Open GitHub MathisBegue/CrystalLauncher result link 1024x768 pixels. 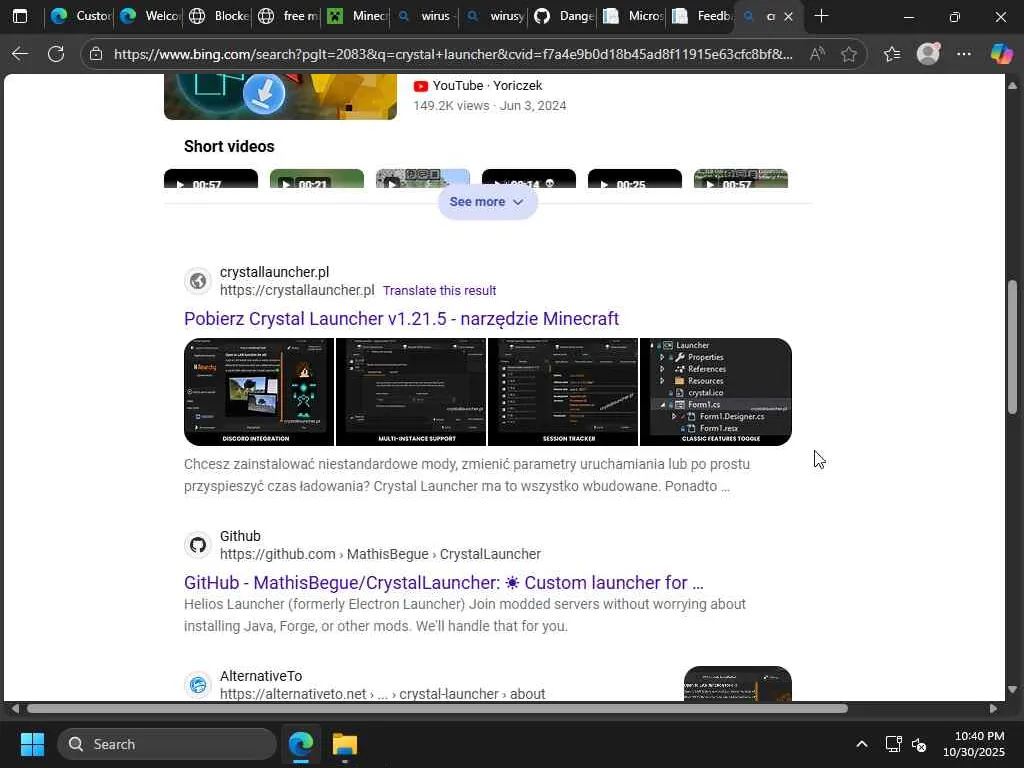tap(443, 583)
